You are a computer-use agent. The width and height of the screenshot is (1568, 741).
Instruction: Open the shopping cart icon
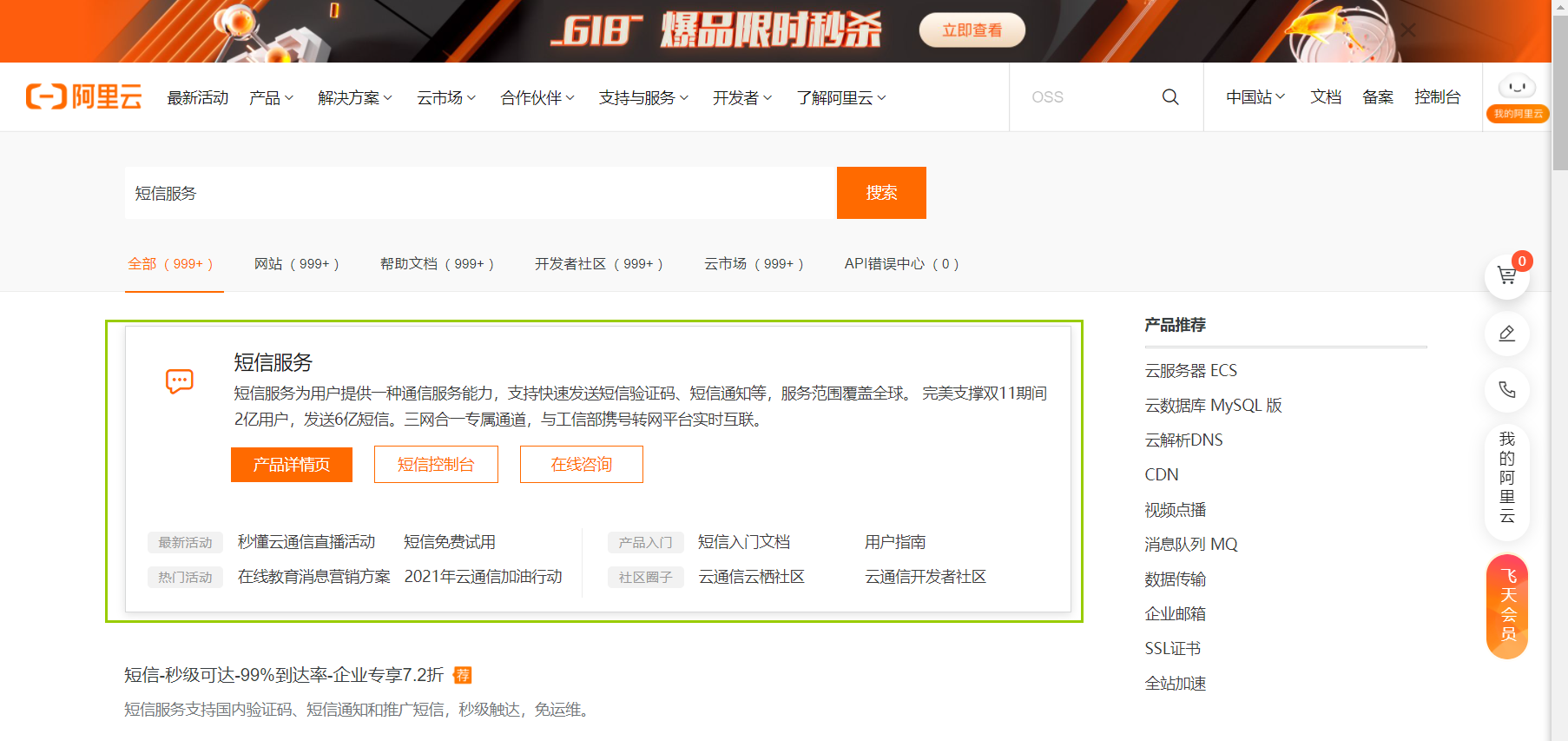1507,276
